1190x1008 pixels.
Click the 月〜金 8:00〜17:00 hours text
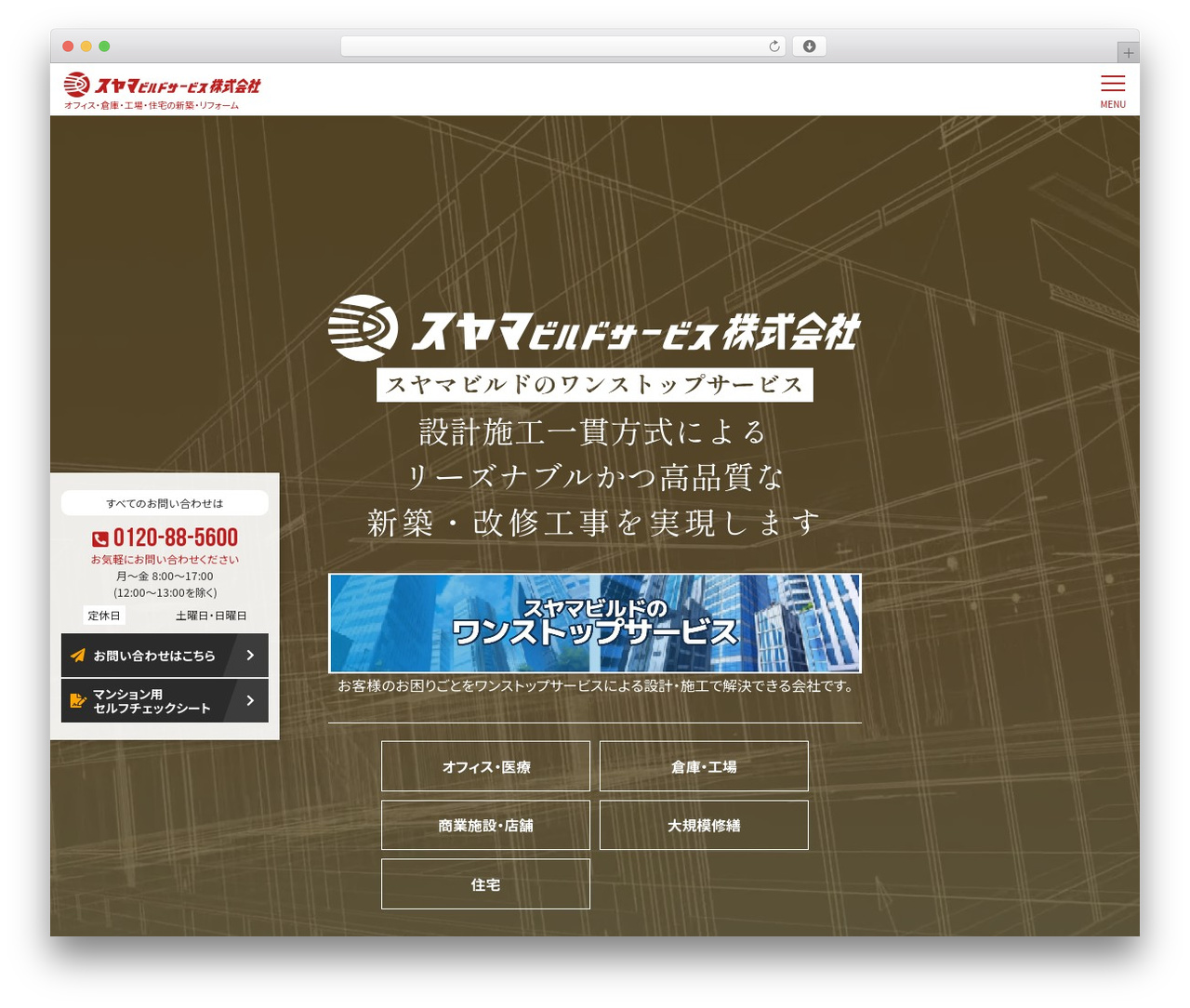(165, 577)
